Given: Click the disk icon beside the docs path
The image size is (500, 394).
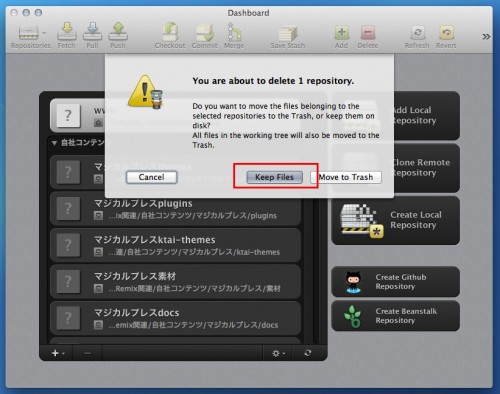Looking at the screenshot, I should 98,325.
